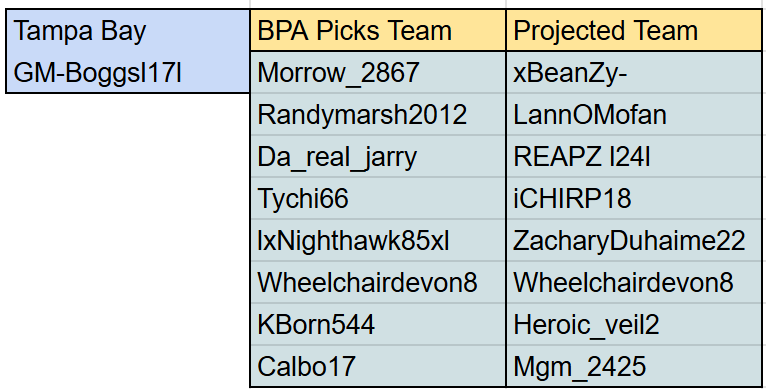Viewport: 766px width, 389px height.
Task: Click the Tychi66 cell
Action: (378, 198)
